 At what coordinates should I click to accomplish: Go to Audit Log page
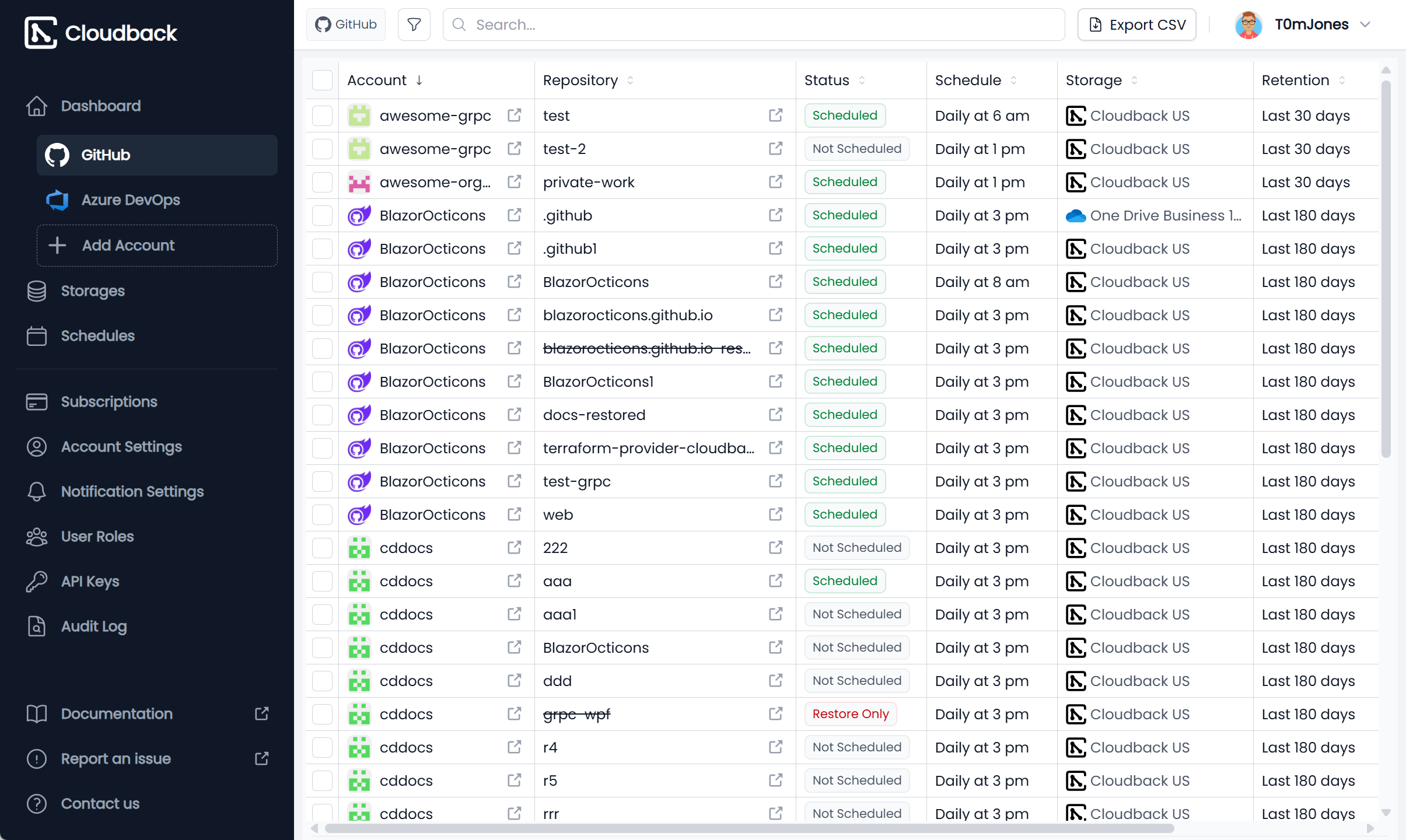point(93,626)
